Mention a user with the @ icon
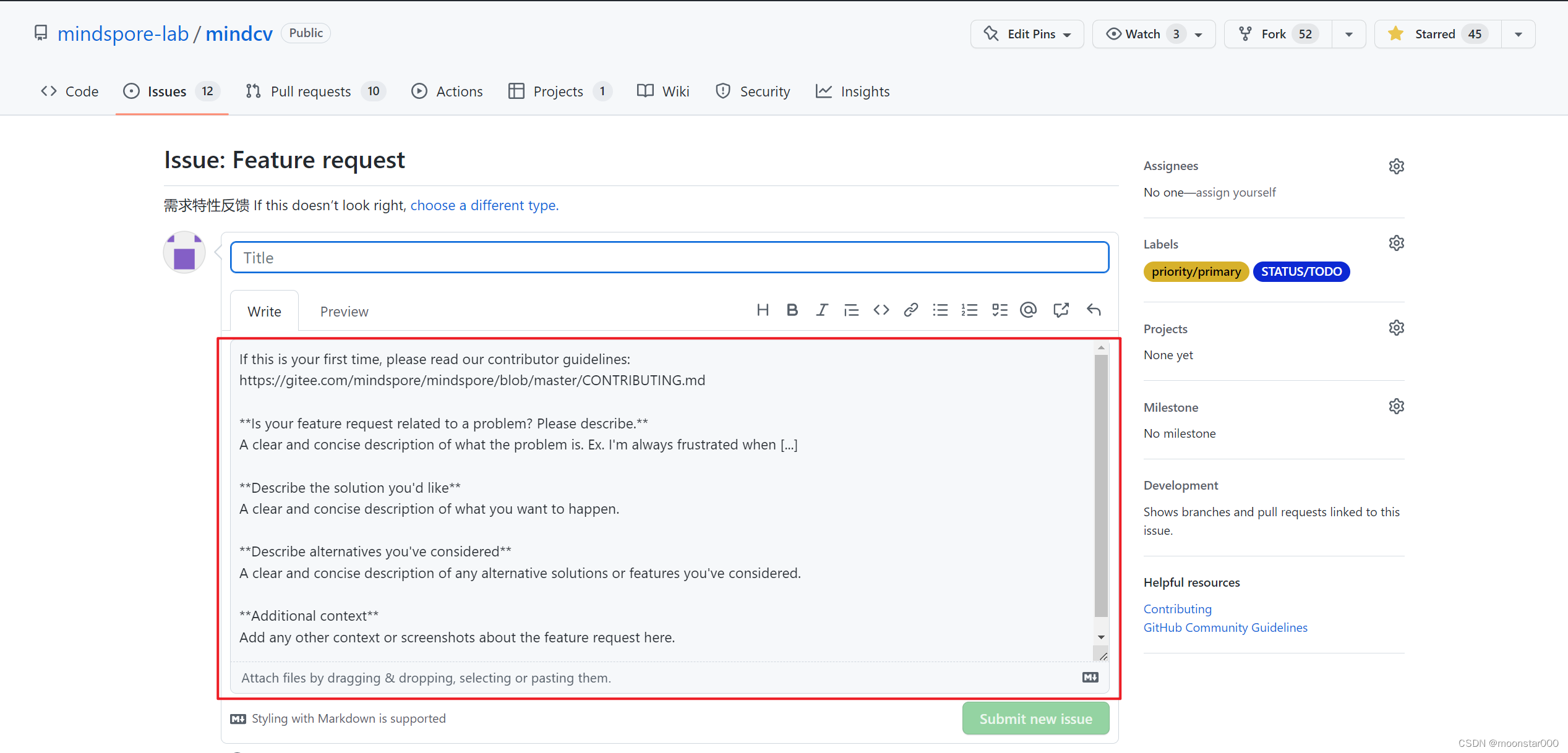Image resolution: width=1568 pixels, height=753 pixels. coord(1028,310)
